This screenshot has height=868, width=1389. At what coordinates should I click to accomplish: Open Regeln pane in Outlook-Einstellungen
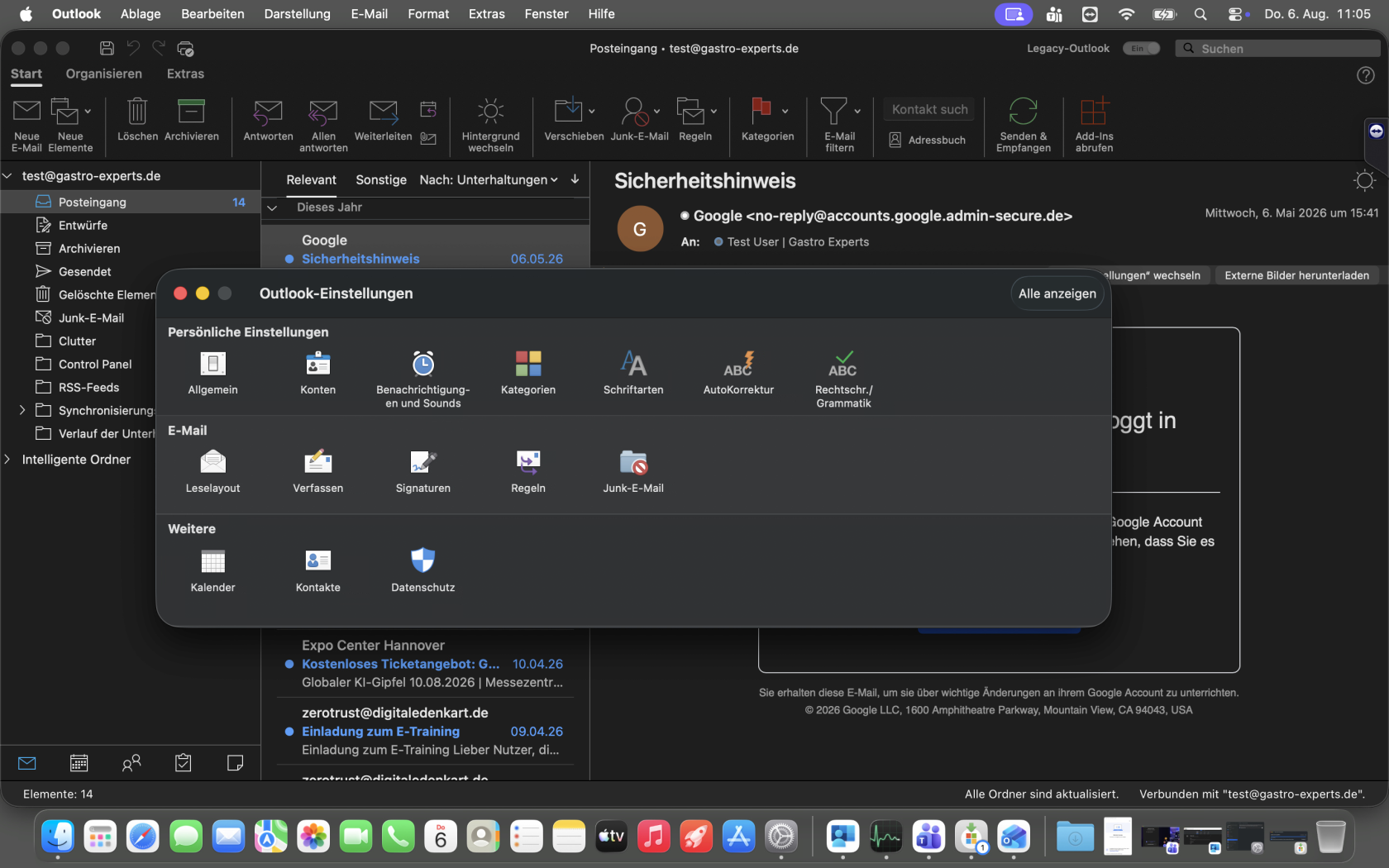click(x=528, y=471)
